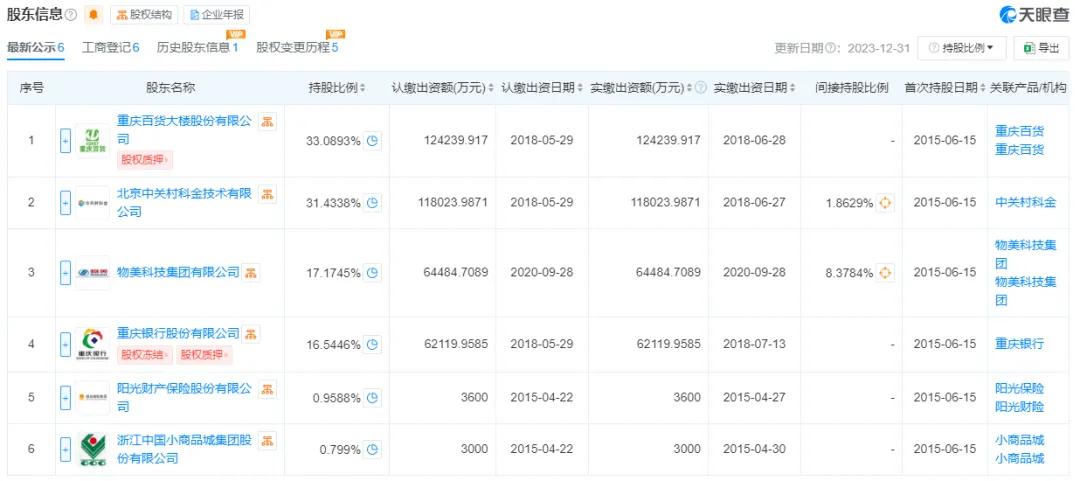The height and width of the screenshot is (481, 1080).
Task: Expand row 1 重庆百货大楼 plus icon
Action: [x=65, y=141]
